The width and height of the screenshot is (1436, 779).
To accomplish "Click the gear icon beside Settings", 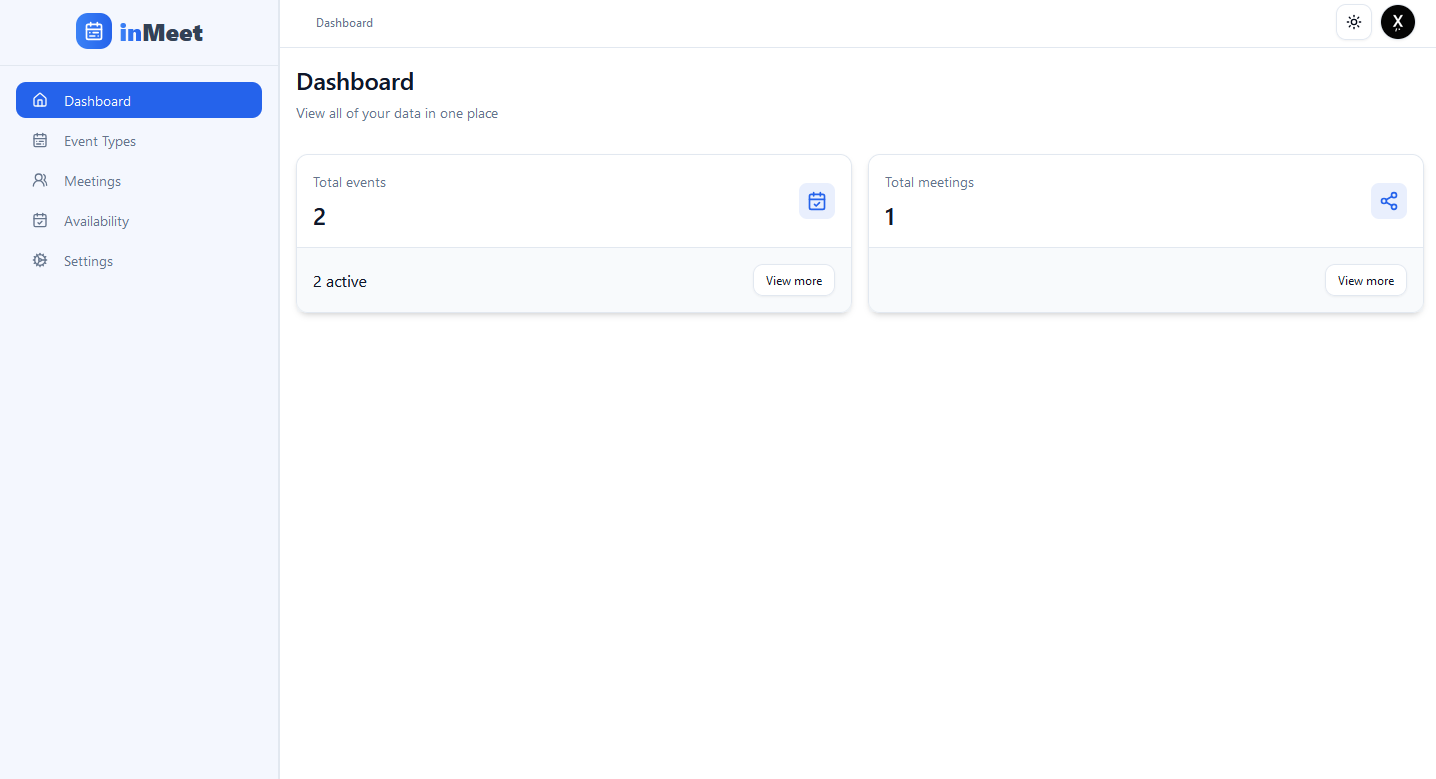I will 40,261.
